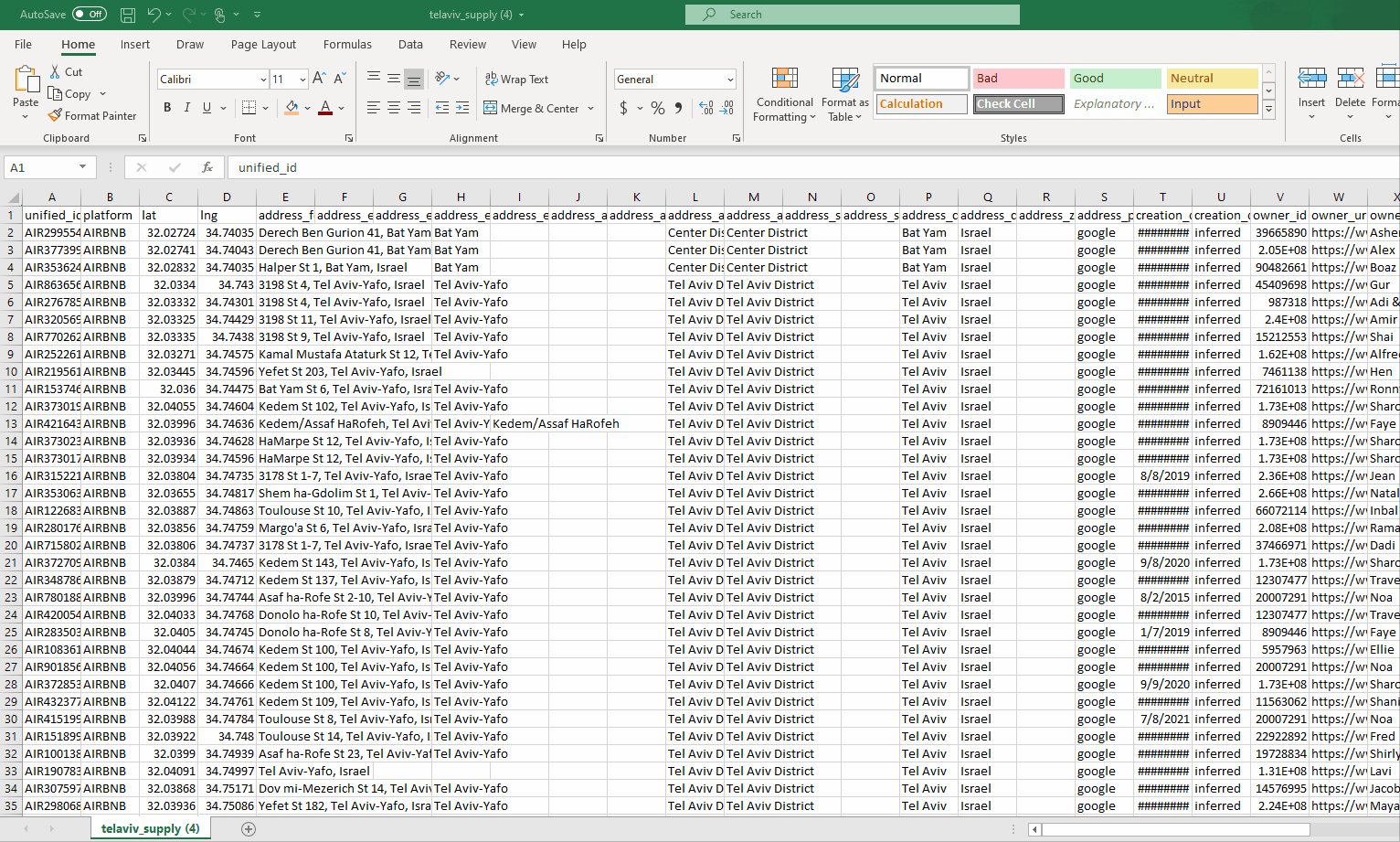Open Conditional Formatting menu
Image resolution: width=1400 pixels, height=842 pixels.
[784, 94]
